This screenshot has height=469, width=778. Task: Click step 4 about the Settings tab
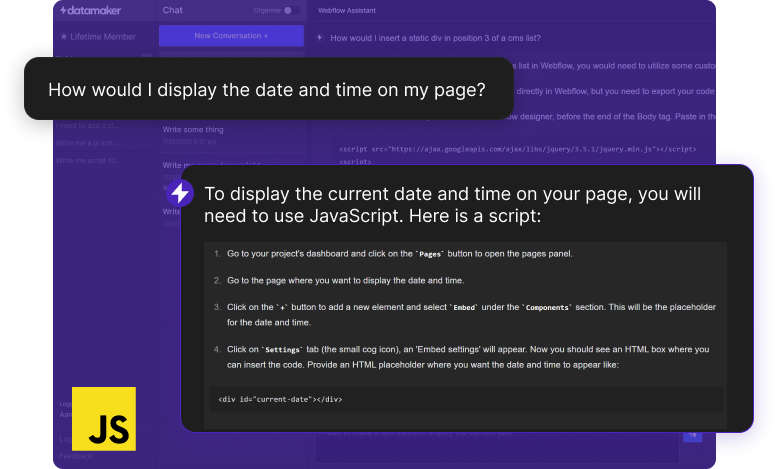tap(468, 357)
